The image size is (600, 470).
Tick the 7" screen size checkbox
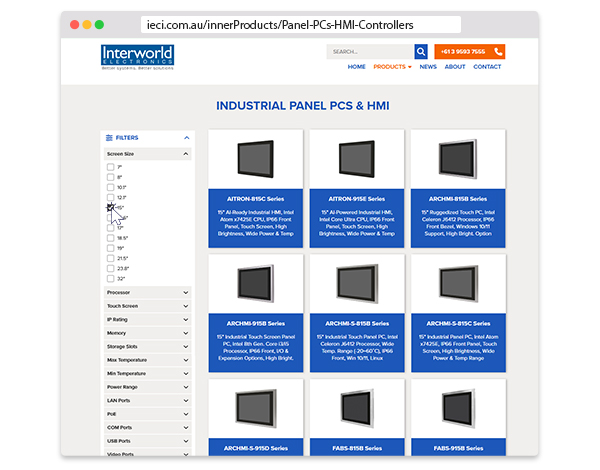pos(111,167)
